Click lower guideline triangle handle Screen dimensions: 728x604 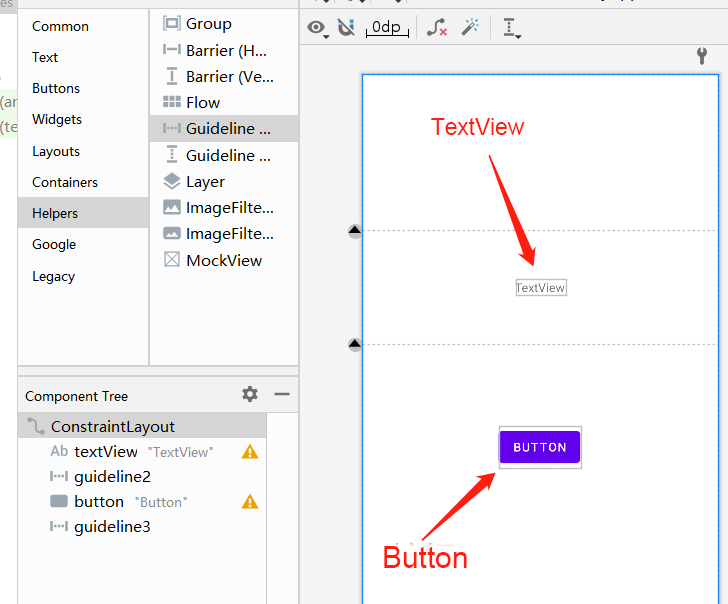pos(355,344)
